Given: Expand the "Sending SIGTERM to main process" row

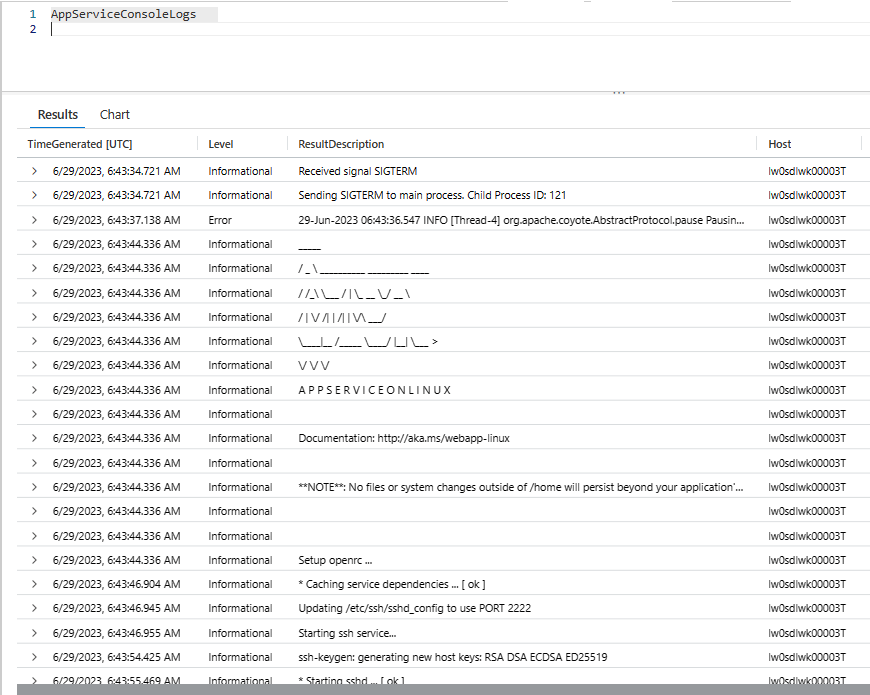Looking at the screenshot, I should (34, 195).
